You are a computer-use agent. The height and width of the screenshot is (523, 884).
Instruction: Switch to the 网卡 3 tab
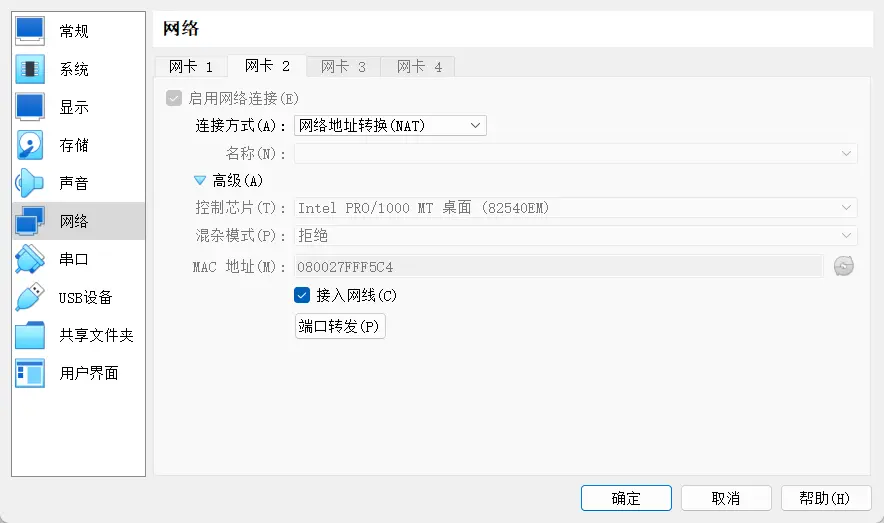pos(343,67)
